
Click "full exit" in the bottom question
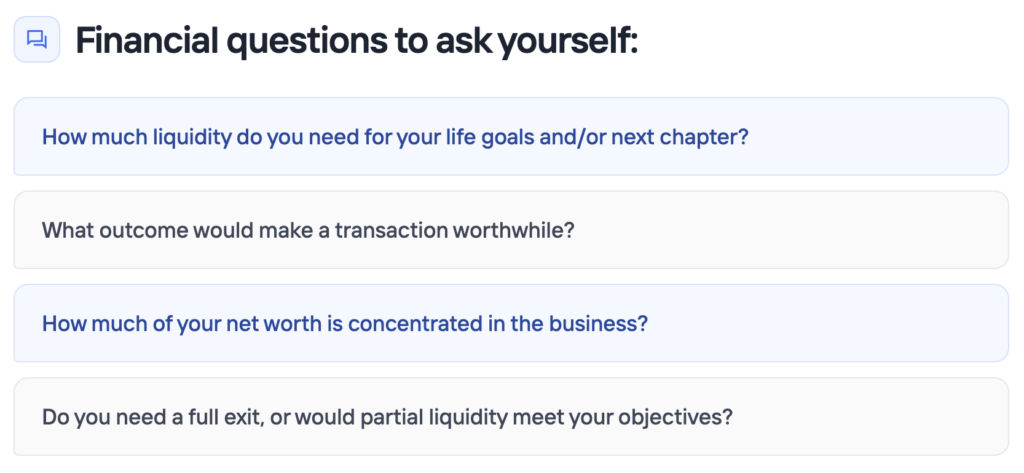pyautogui.click(x=223, y=417)
